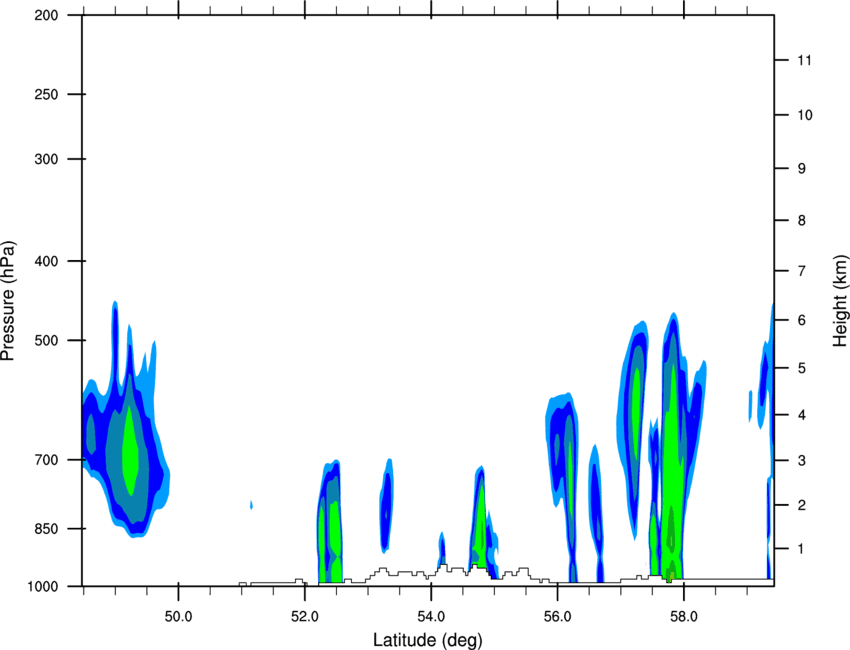The image size is (850, 650).
Task: Click the tiny blue speck near latitude 51.2
Action: [251, 505]
